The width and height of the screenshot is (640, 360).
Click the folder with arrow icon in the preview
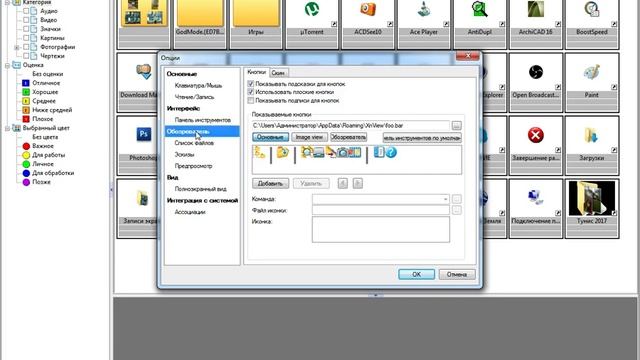tap(282, 153)
